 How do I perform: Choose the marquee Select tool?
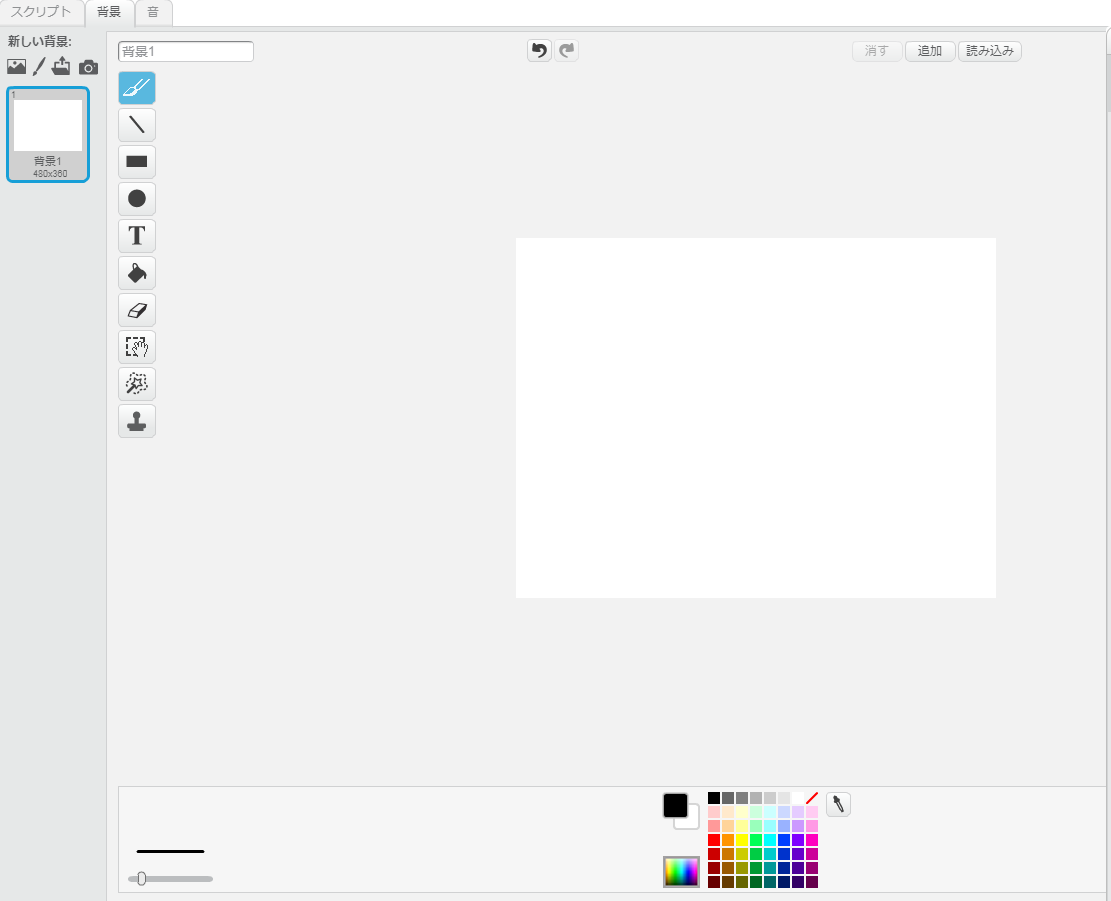click(x=137, y=347)
